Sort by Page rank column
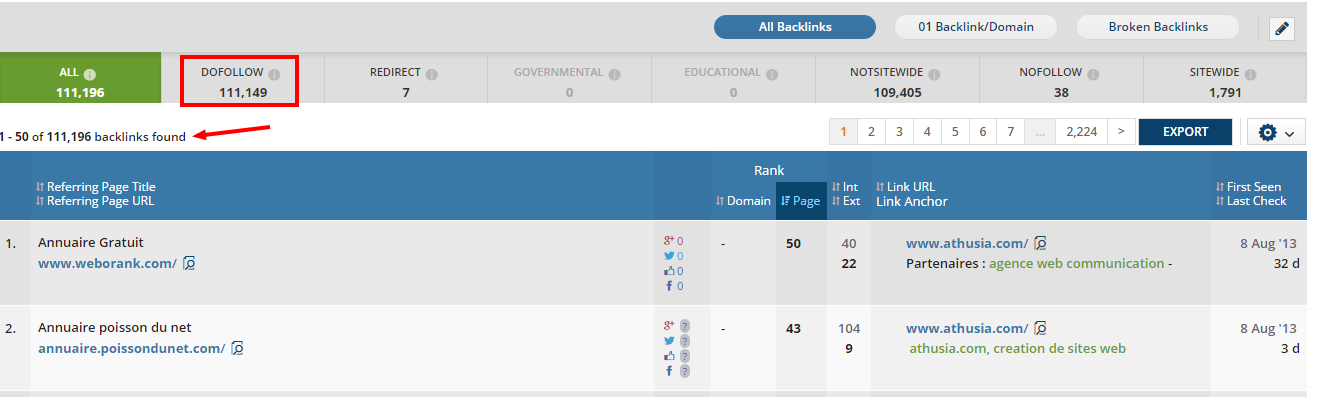 [x=800, y=201]
